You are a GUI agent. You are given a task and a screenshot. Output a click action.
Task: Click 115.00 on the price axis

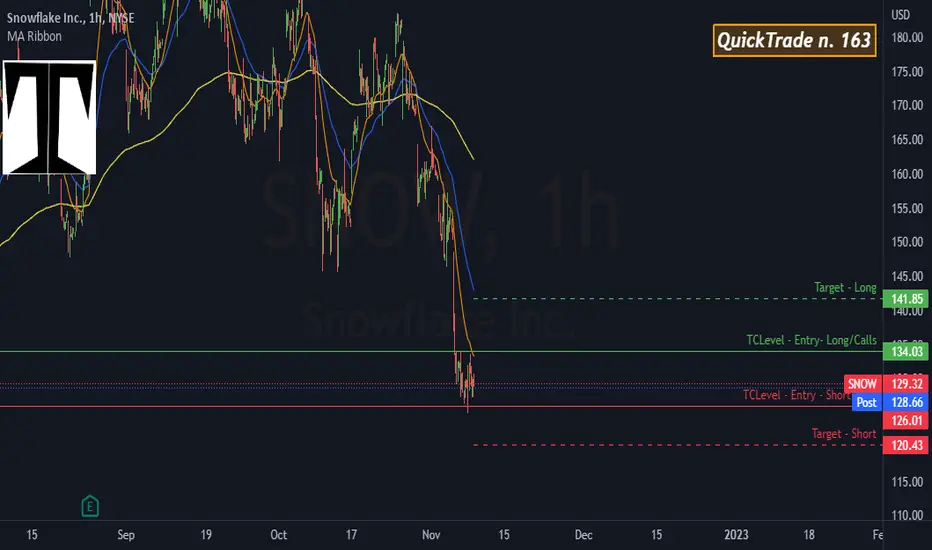[x=907, y=482]
